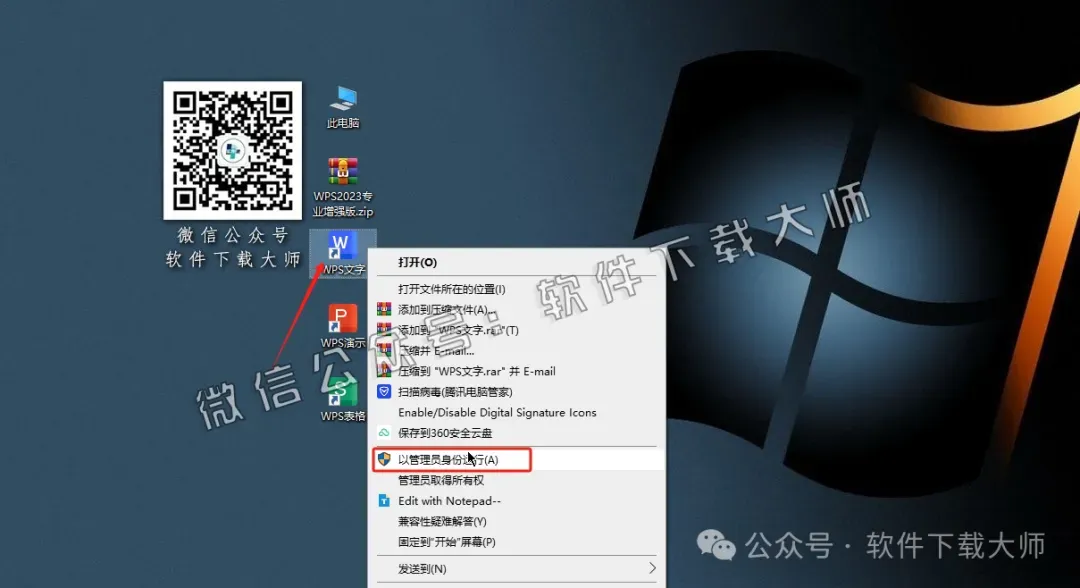Select the WPS演示 desktop shortcut
This screenshot has height=588, width=1080.
342,326
